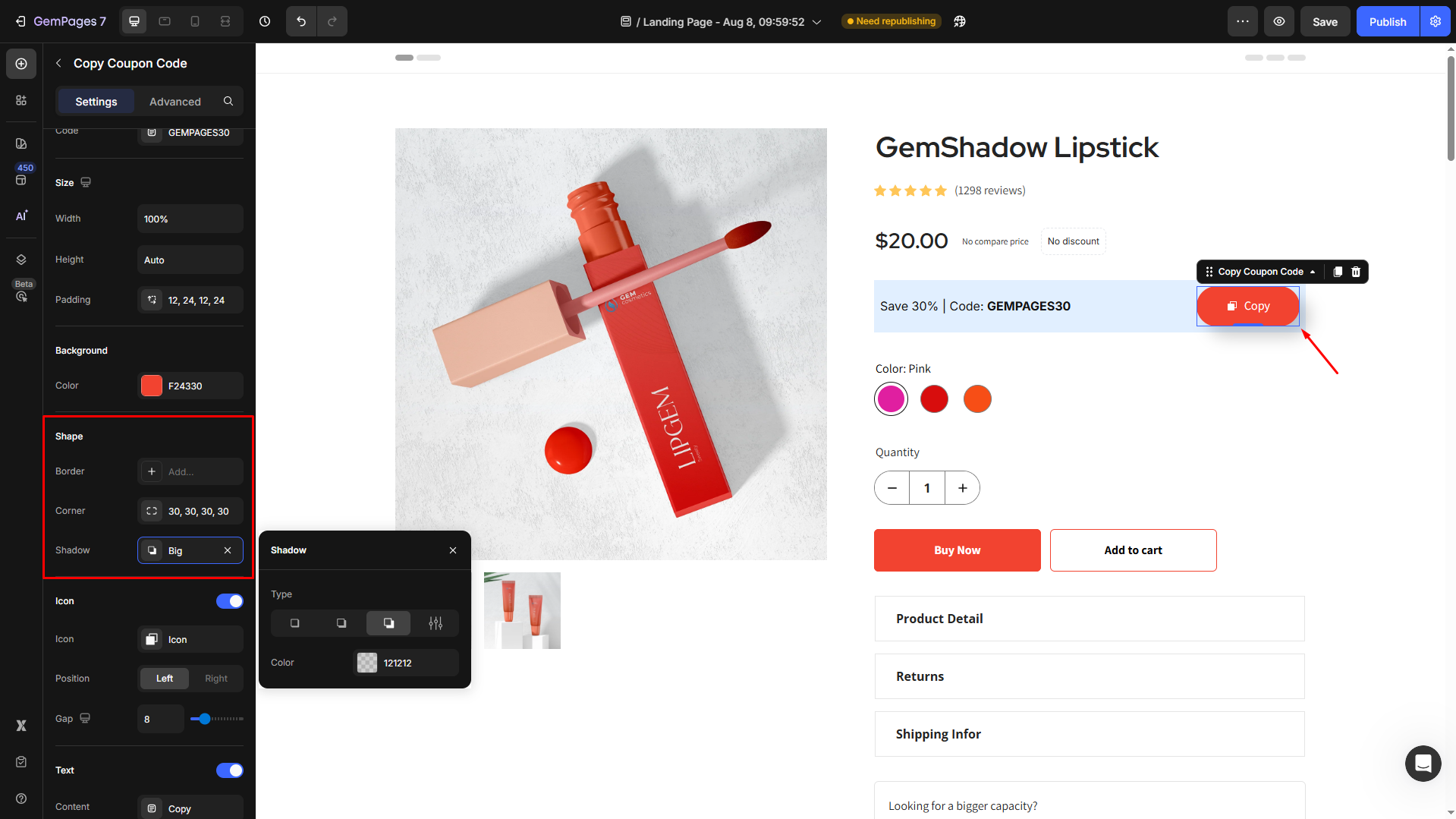Select the custom shadow sliders icon
Screen dimensions: 1456x819
pyautogui.click(x=436, y=623)
